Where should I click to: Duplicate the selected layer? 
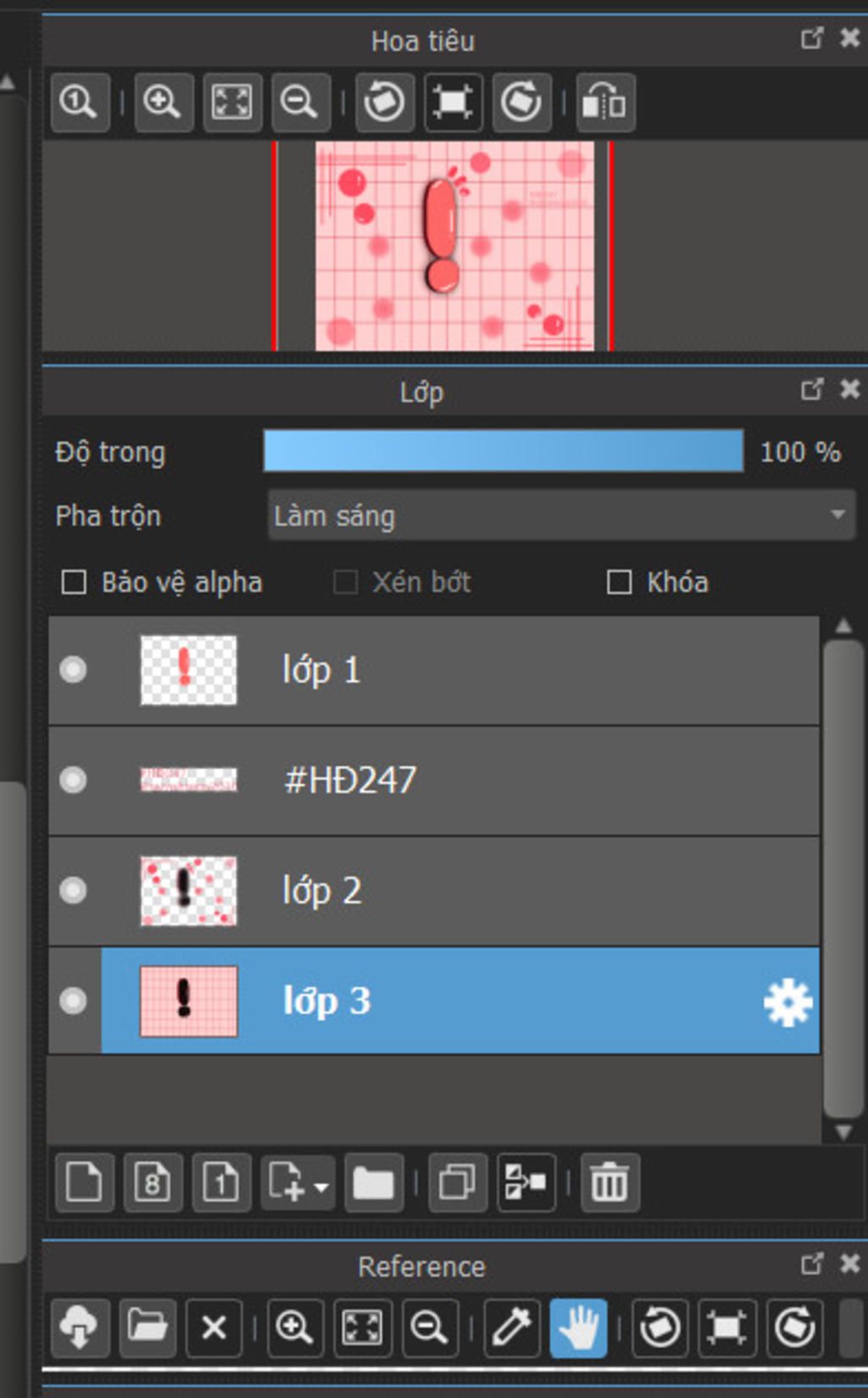[457, 1182]
